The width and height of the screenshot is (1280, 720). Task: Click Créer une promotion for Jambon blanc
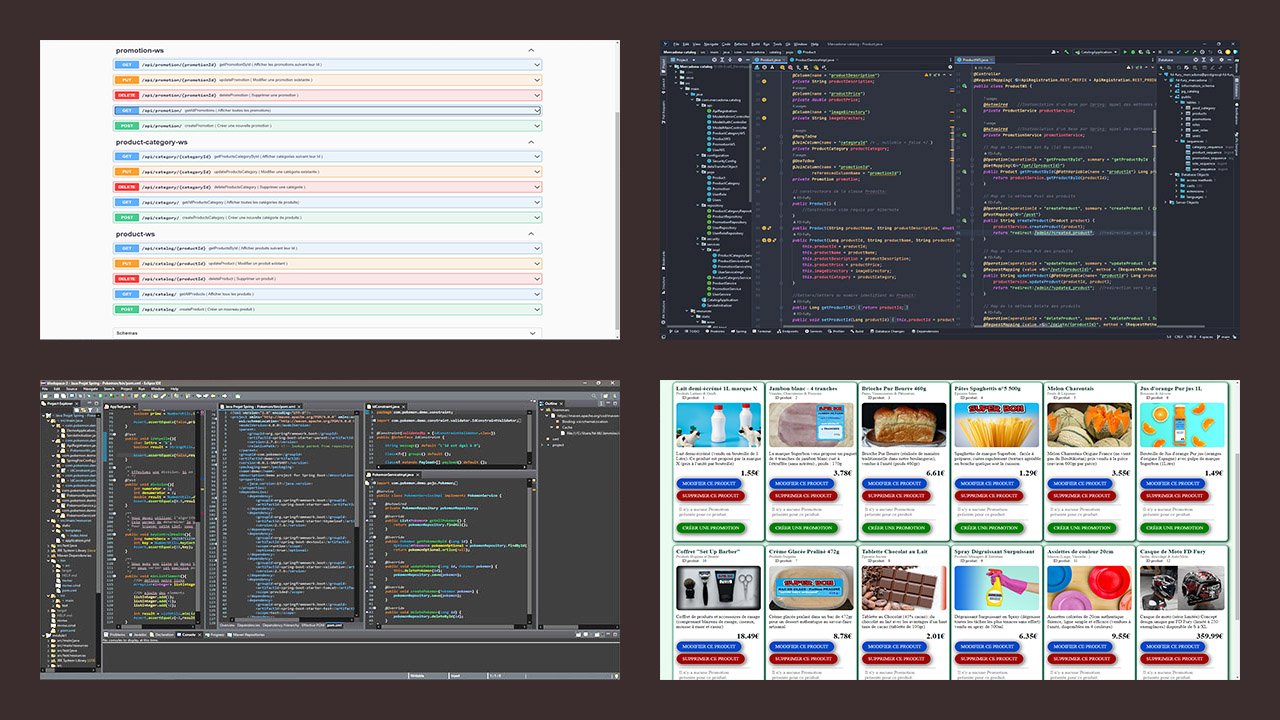coord(803,528)
